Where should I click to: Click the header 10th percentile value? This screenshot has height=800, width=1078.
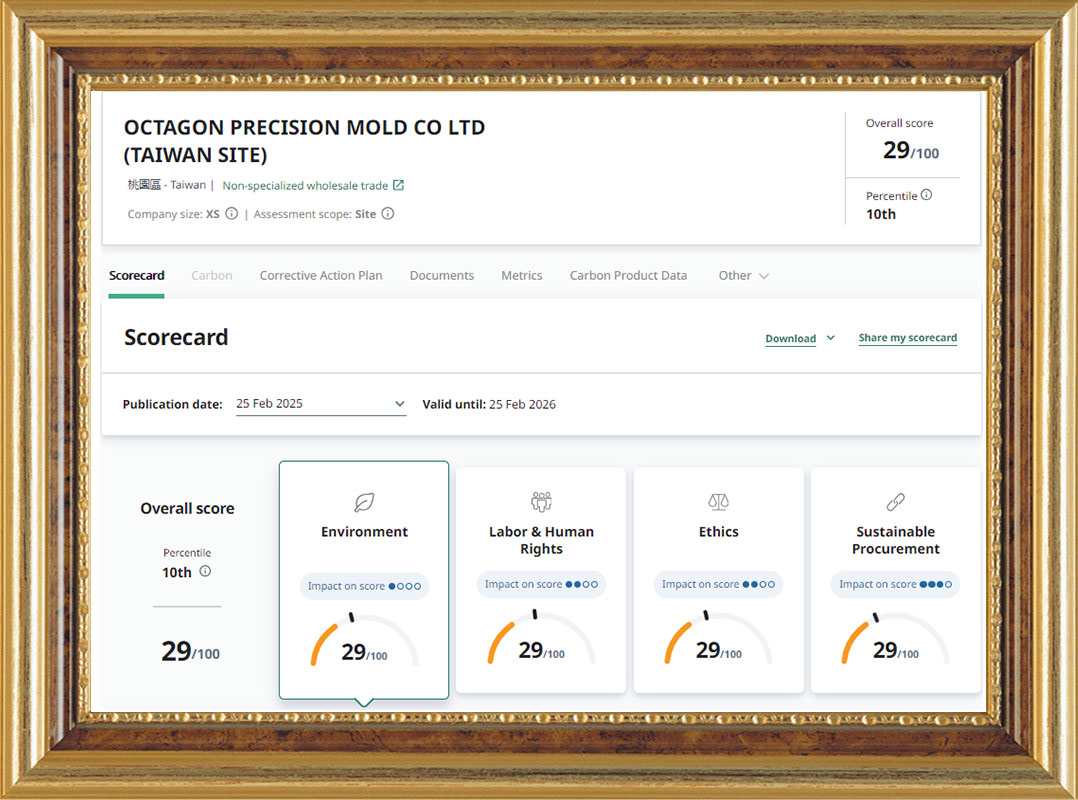click(x=881, y=214)
